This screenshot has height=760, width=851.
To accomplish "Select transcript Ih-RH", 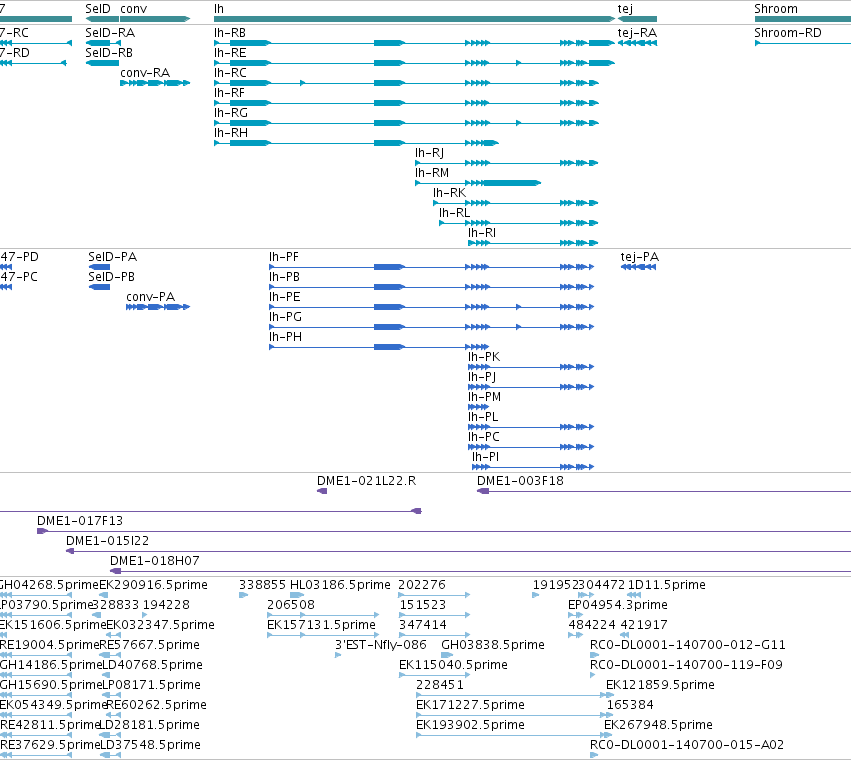I will (357, 143).
